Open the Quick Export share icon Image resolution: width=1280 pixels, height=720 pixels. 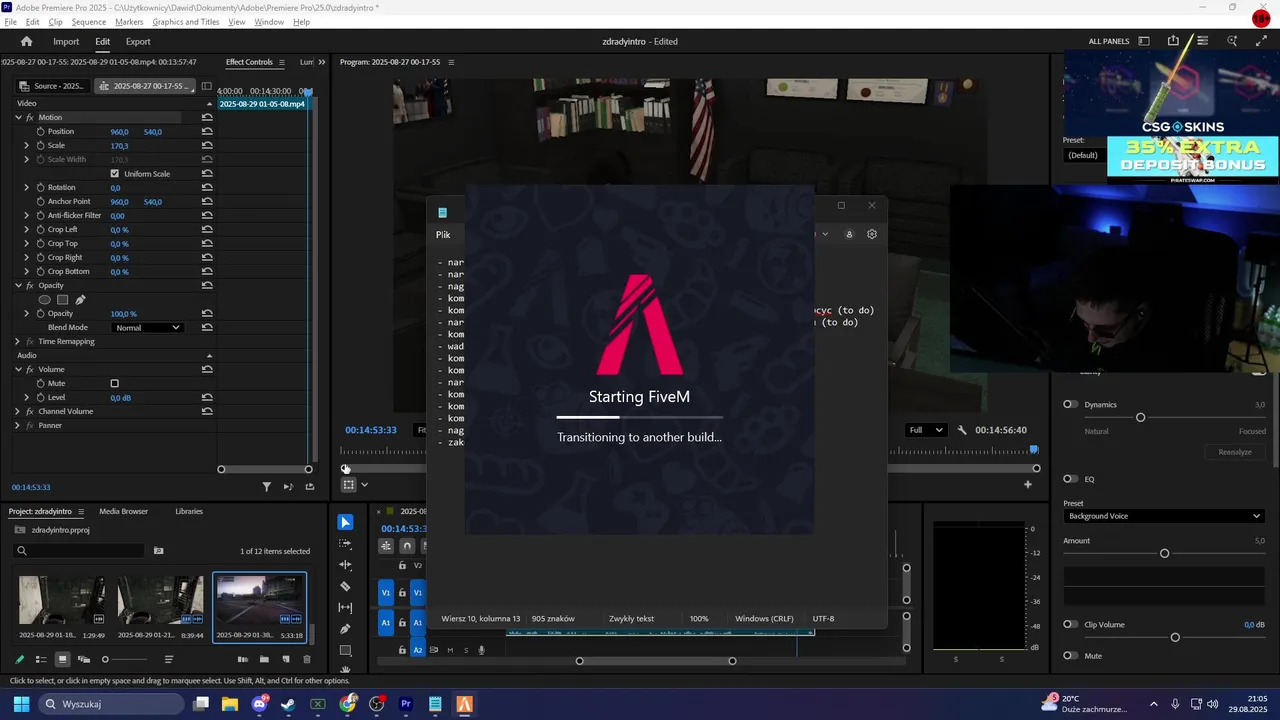coord(1173,41)
